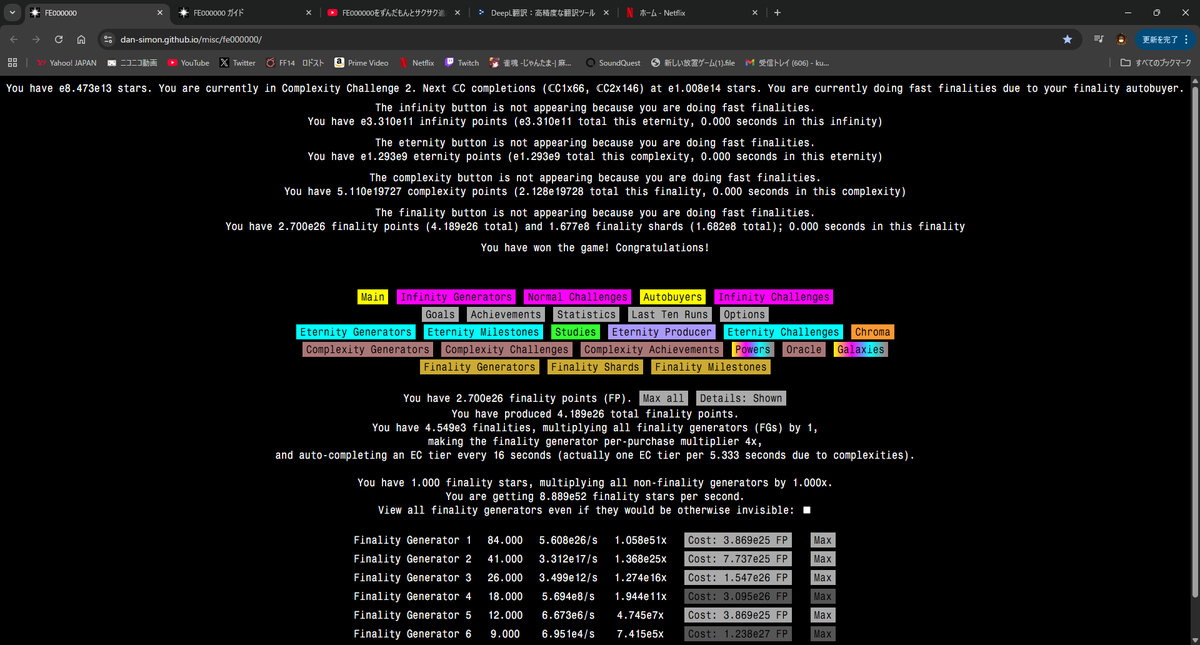Reload the page with the refresh icon
Viewport: 1200px width, 645px height.
pos(59,39)
